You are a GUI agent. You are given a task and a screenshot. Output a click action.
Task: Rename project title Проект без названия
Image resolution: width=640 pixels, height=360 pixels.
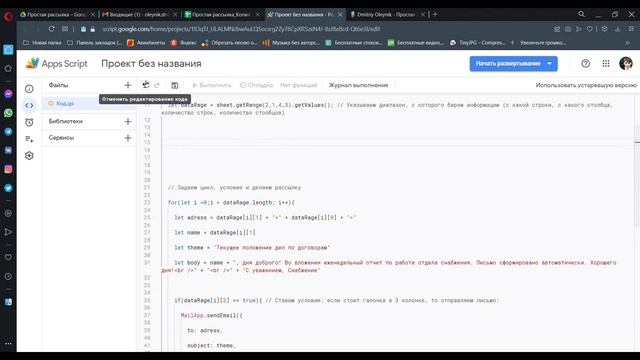pos(151,64)
